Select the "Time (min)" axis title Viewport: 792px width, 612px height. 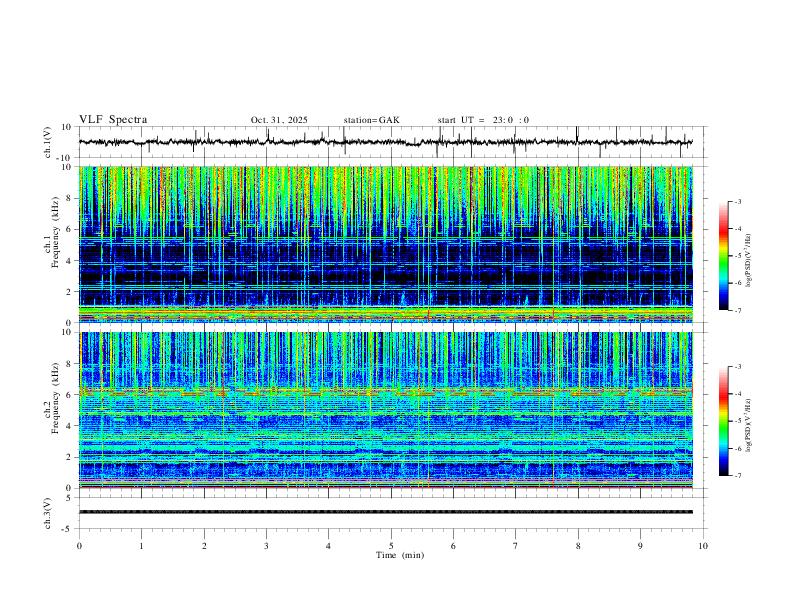[x=400, y=555]
